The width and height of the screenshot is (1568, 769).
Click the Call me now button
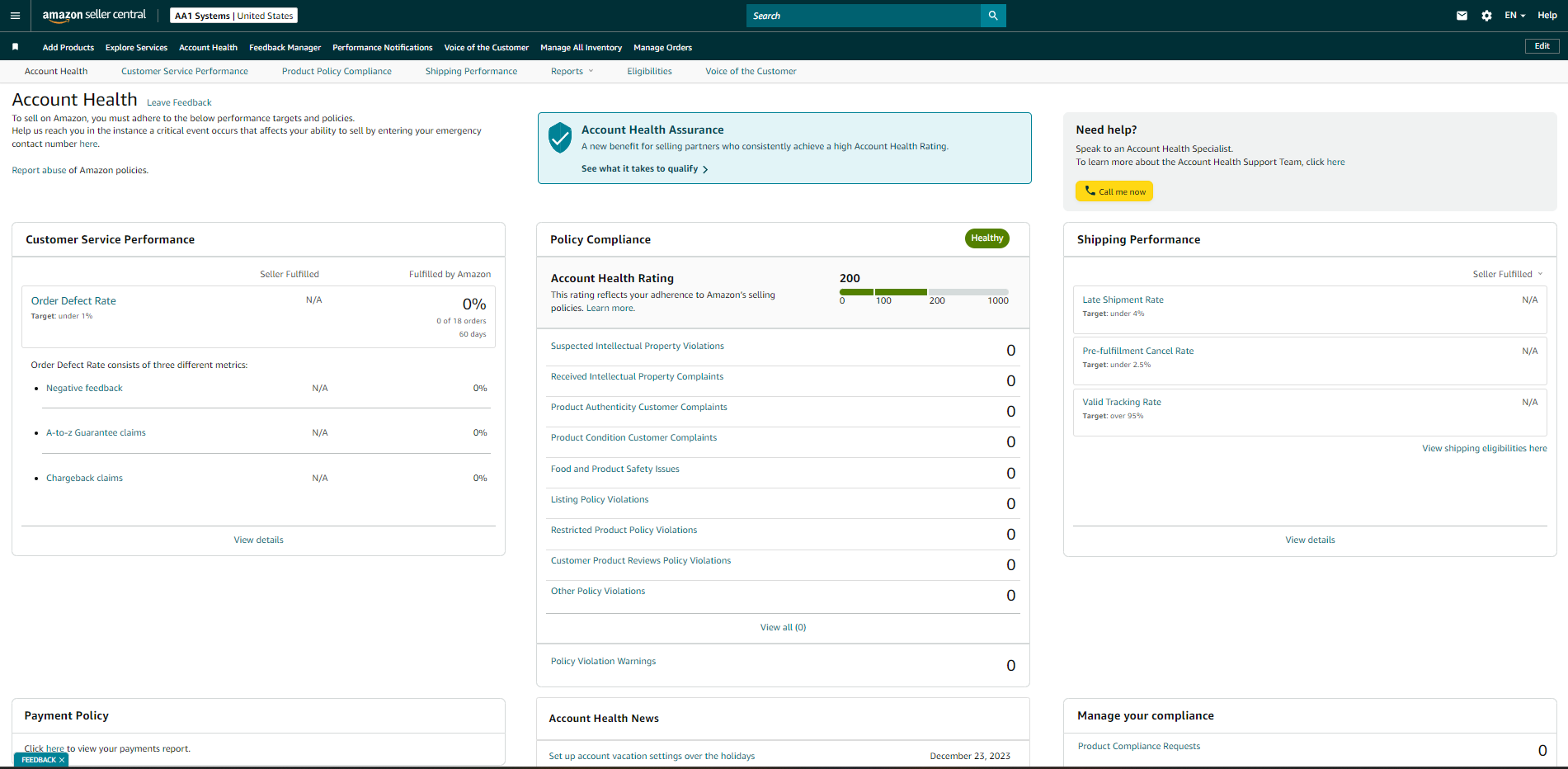click(x=1114, y=191)
